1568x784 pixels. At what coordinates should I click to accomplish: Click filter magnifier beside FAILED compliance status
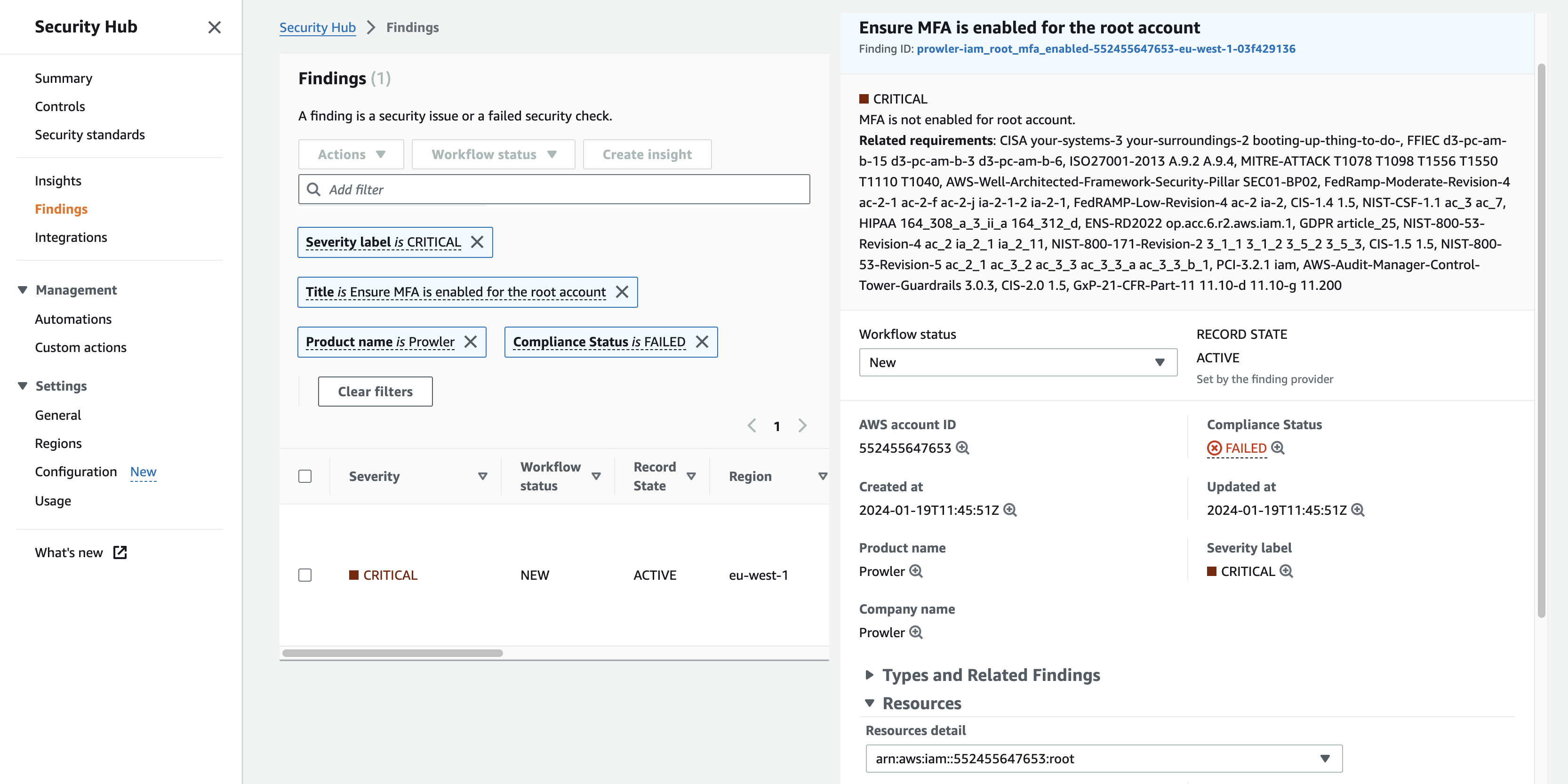(1278, 448)
